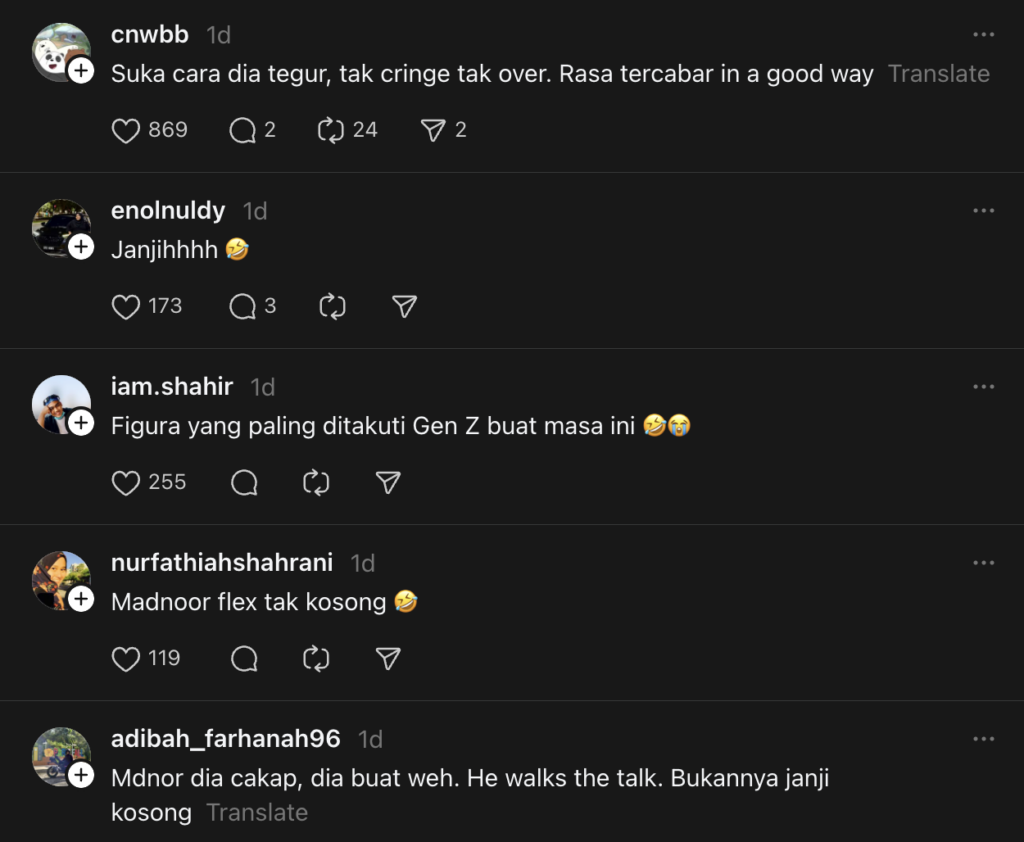Open more options menu for nurfathiahshahrani's comment
Image resolution: width=1024 pixels, height=842 pixels.
click(983, 563)
